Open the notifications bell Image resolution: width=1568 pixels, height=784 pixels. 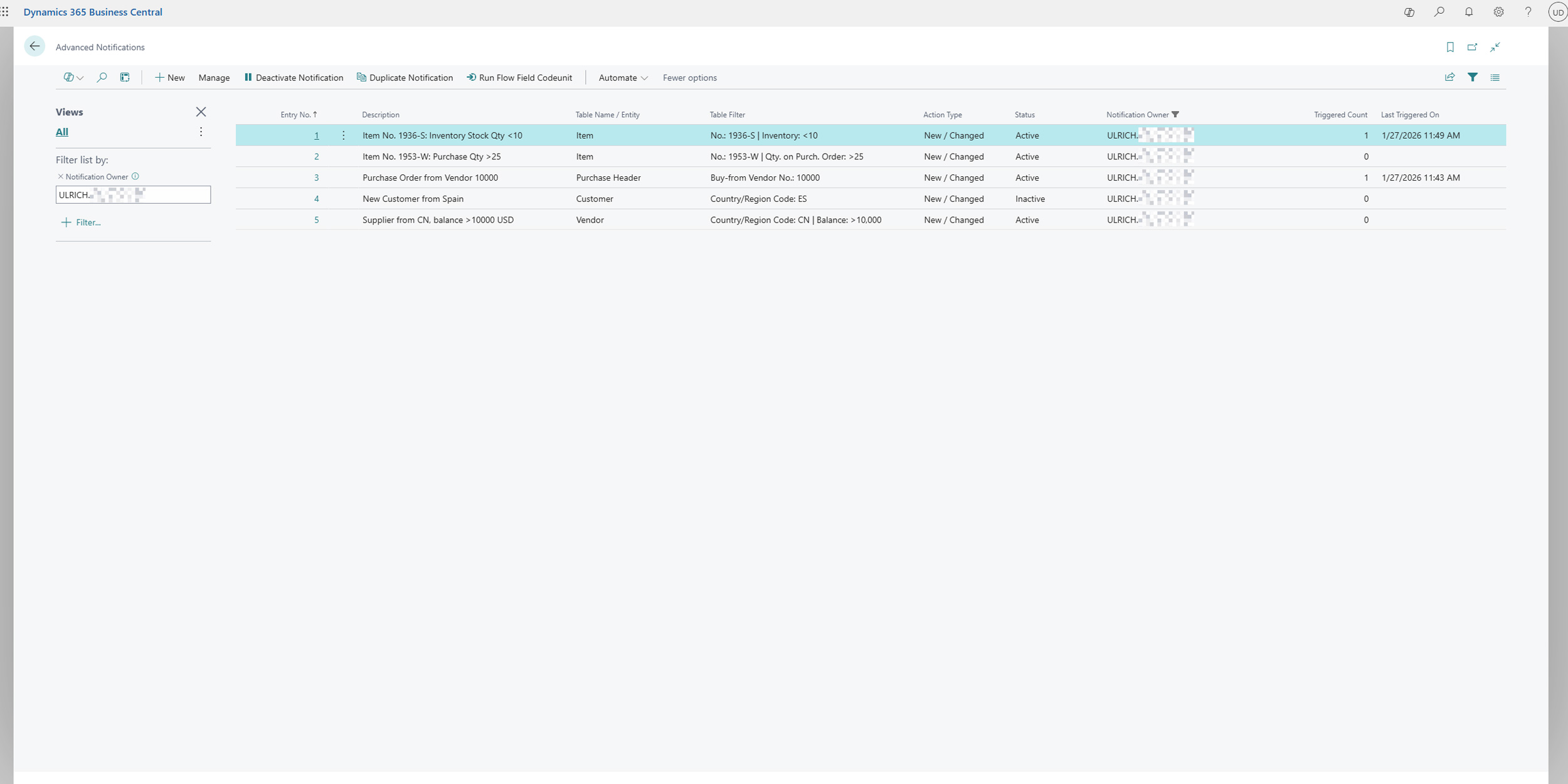click(1468, 12)
